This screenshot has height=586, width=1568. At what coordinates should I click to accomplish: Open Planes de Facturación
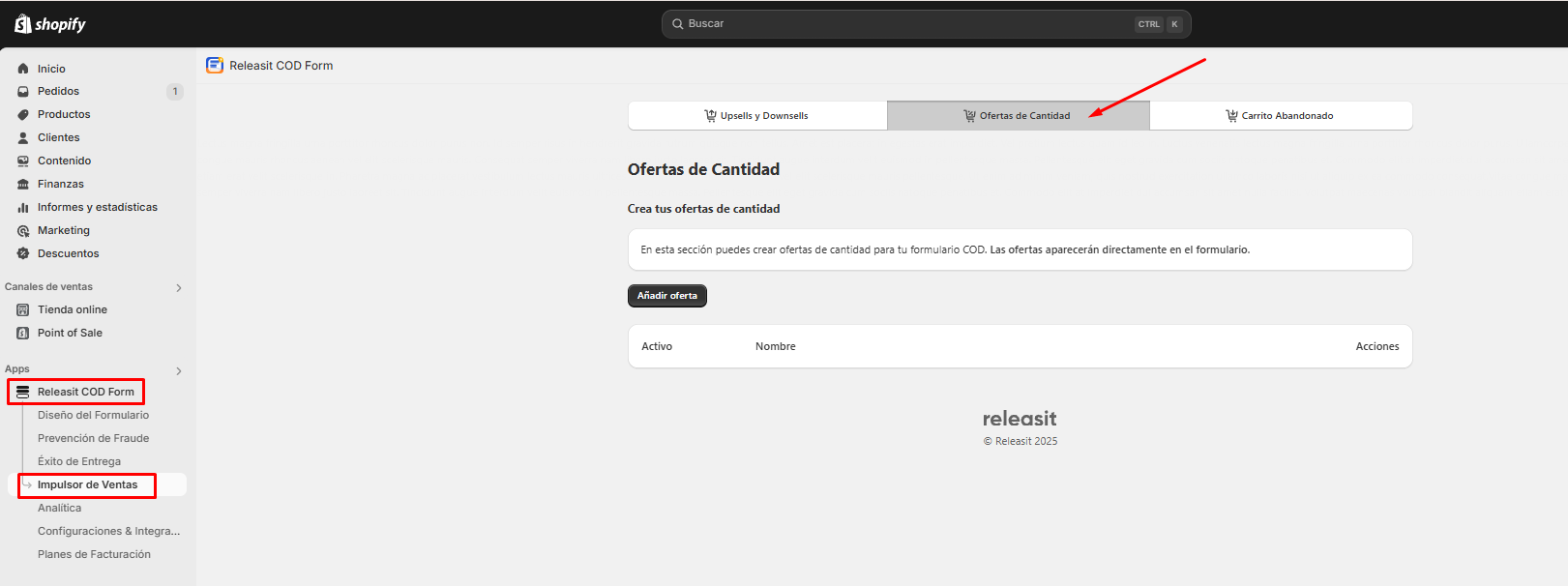tap(94, 555)
